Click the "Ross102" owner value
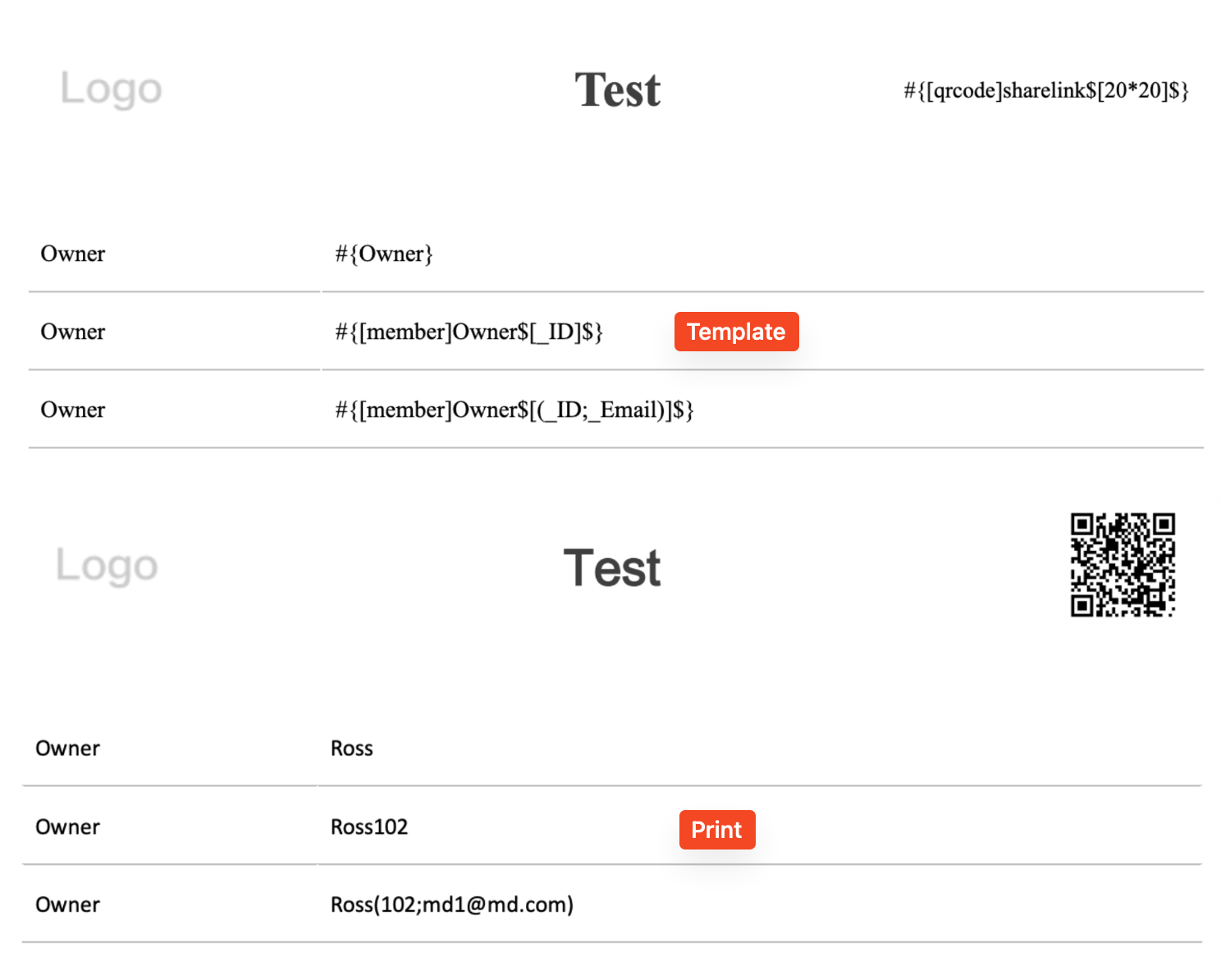This screenshot has height=980, width=1221. [x=369, y=827]
